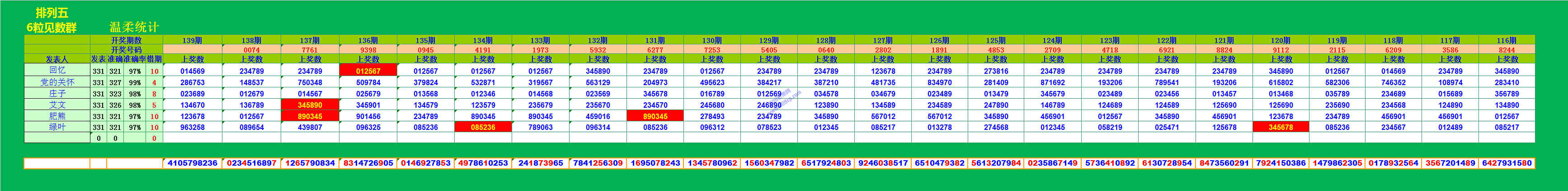The height and width of the screenshot is (191, 1568).
Task: Select the 开奖号码 row label
Action: [x=126, y=49]
